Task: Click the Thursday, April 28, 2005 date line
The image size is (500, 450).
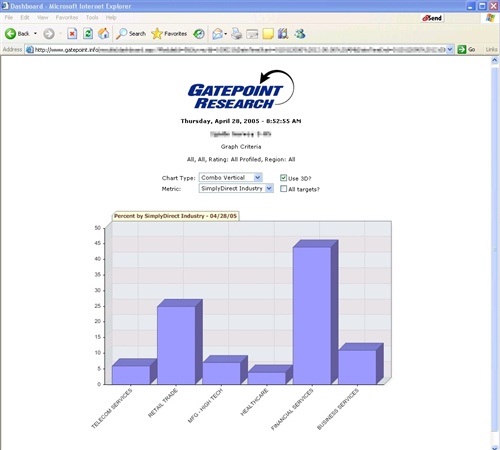Action: pyautogui.click(x=241, y=121)
